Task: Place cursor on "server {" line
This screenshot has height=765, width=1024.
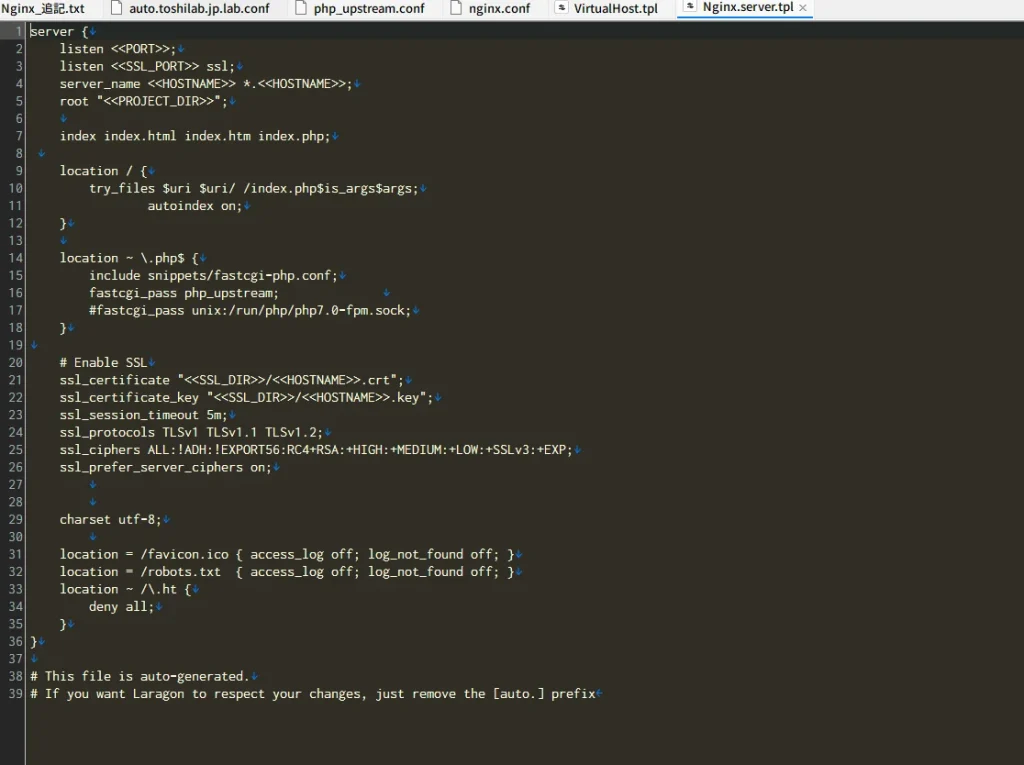Action: 59,31
